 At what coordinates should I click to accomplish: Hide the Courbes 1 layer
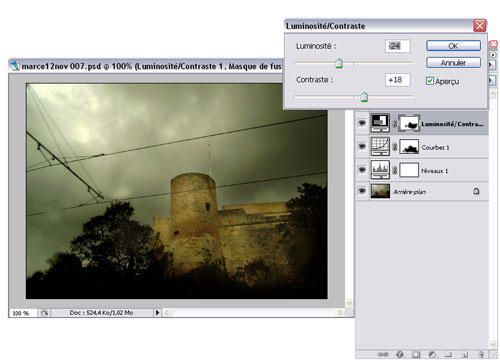tap(362, 146)
